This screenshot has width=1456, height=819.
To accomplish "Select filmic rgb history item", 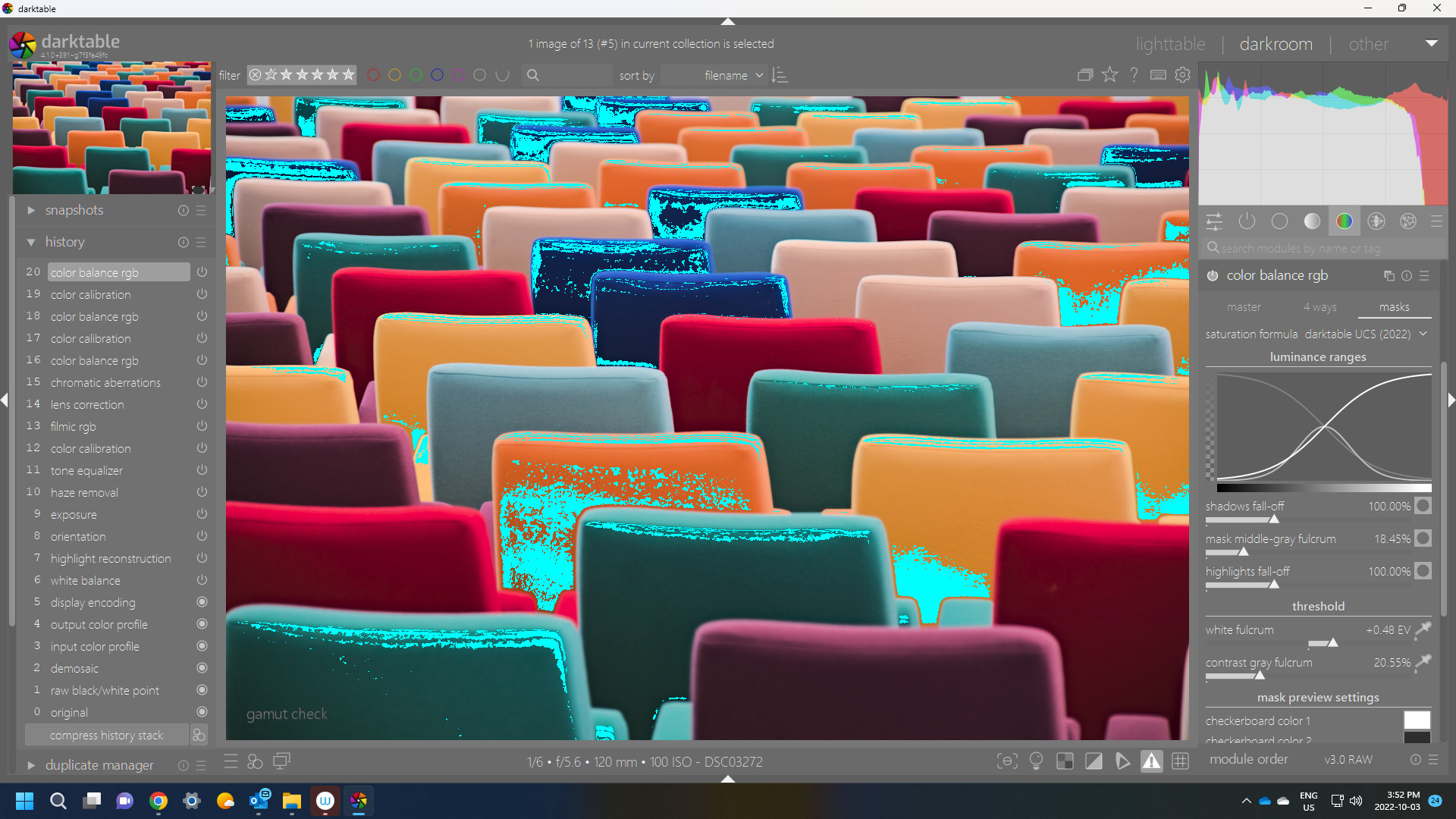I will coord(74,426).
